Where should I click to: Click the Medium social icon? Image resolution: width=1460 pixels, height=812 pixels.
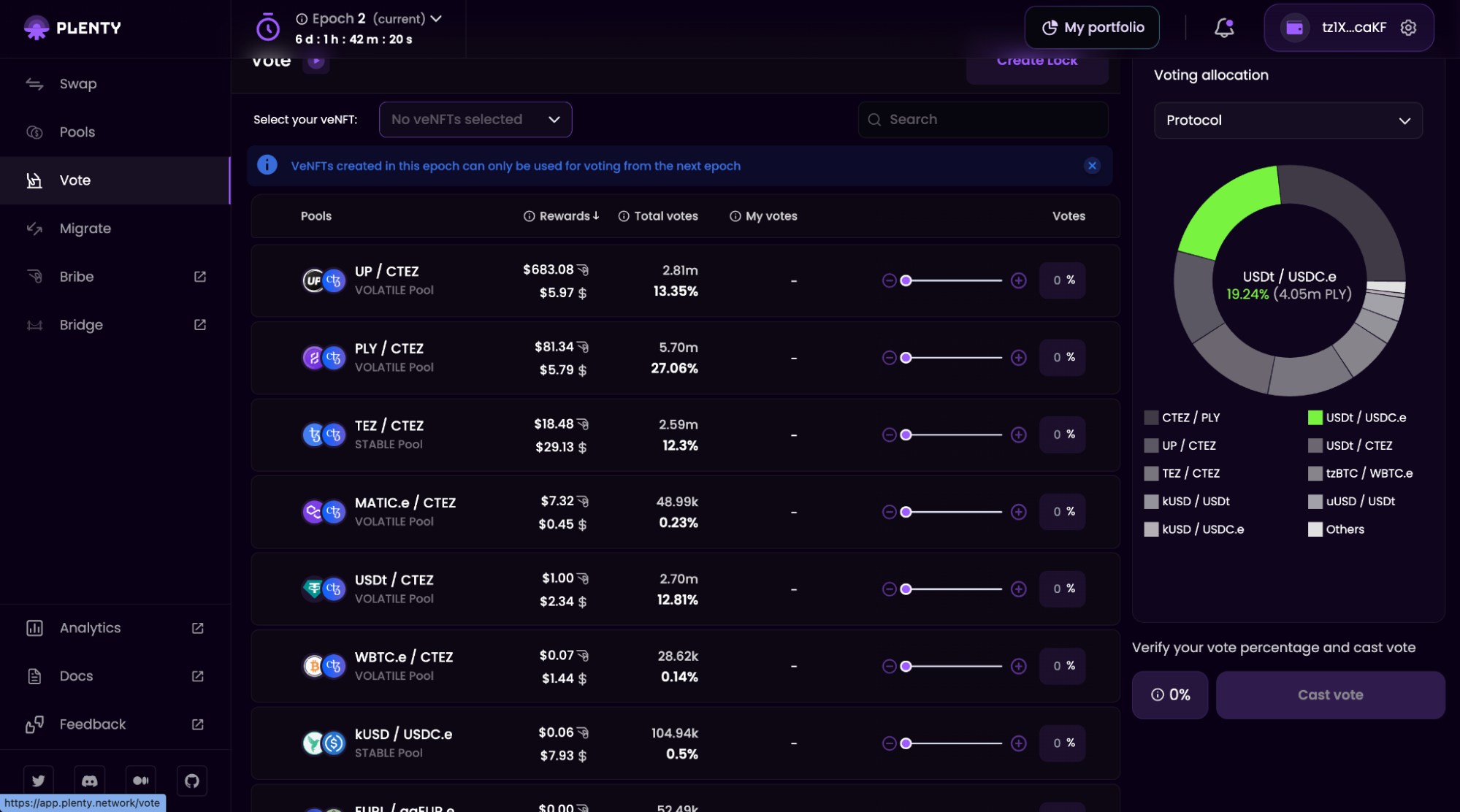pos(141,781)
